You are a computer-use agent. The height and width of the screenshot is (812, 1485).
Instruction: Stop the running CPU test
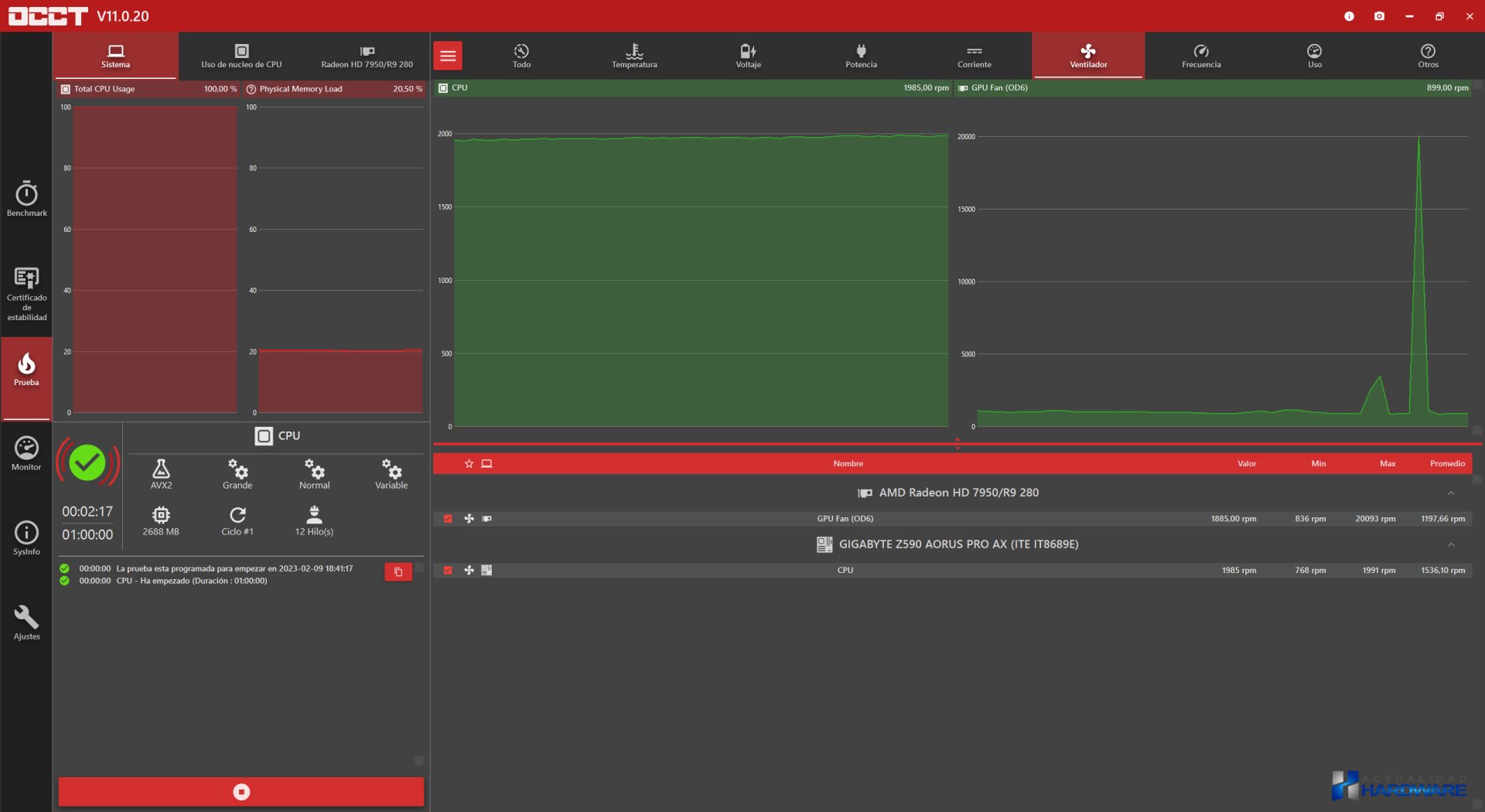pyautogui.click(x=241, y=792)
